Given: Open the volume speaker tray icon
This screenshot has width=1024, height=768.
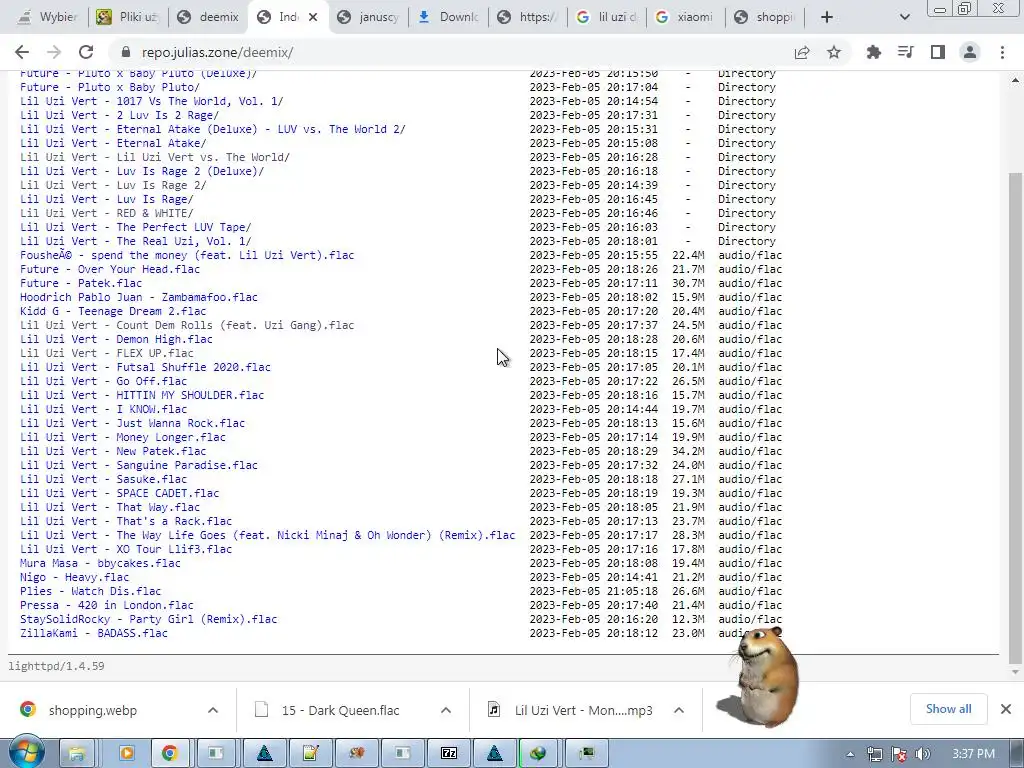Looking at the screenshot, I should [922, 754].
